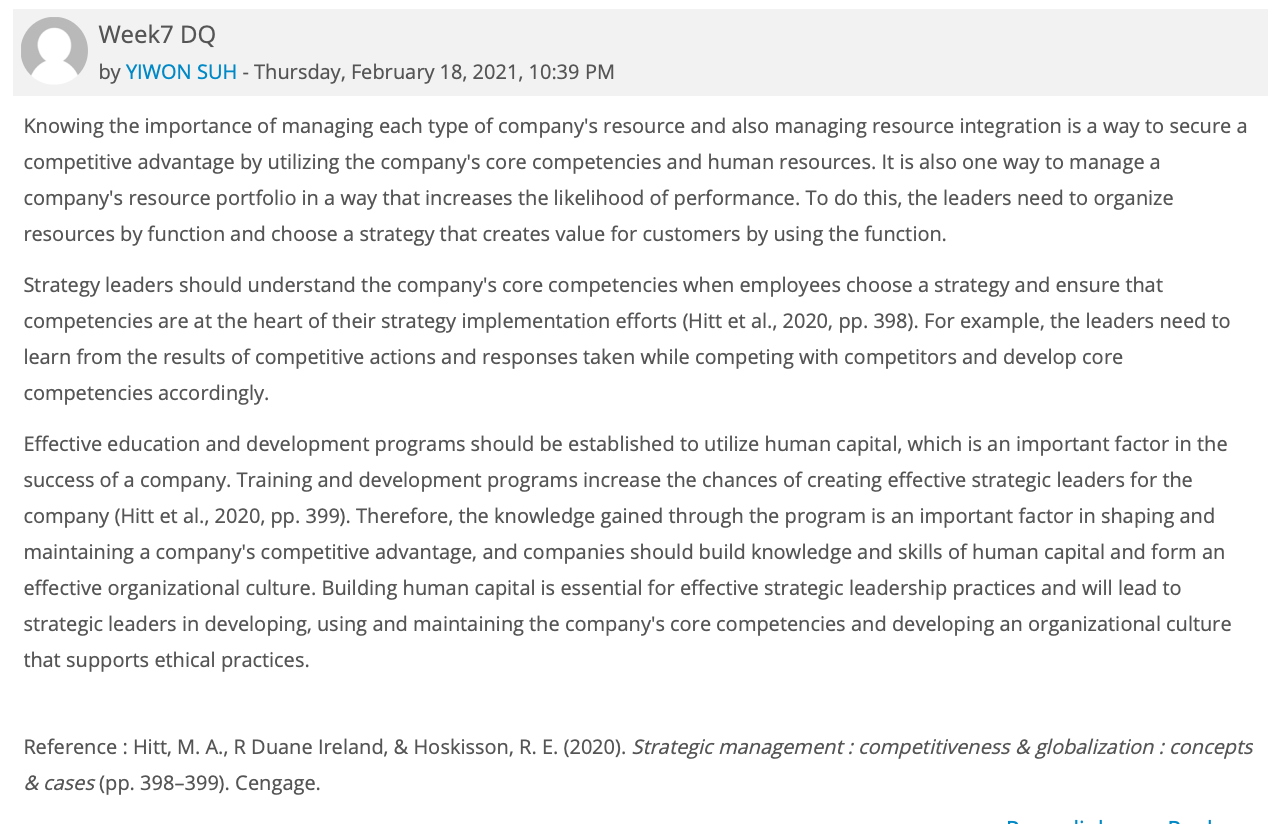Click the text 'Hitt, M. A., R Duane Ireland'

coord(260,747)
